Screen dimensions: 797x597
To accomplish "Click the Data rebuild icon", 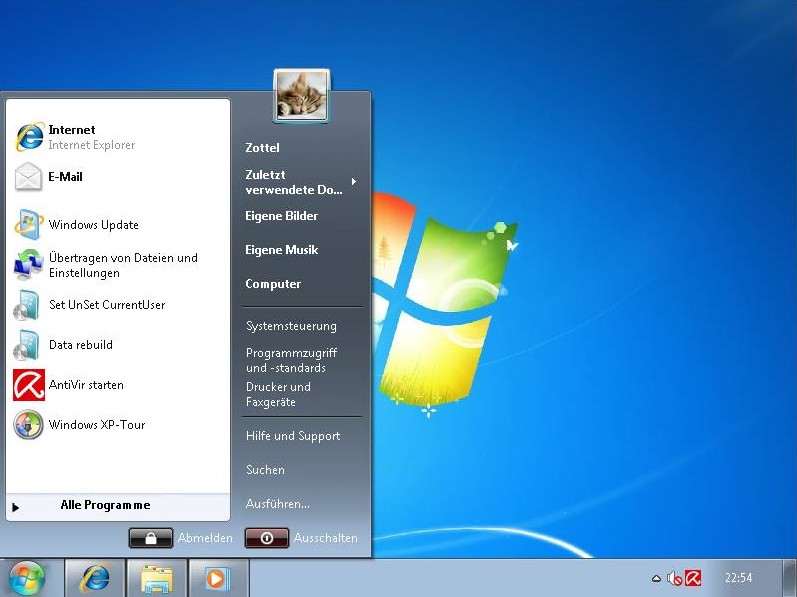I will point(26,344).
